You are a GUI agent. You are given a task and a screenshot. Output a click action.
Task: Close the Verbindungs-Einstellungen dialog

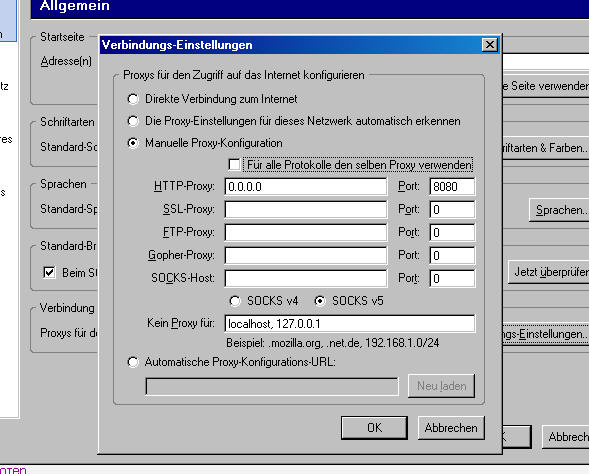pyautogui.click(x=490, y=45)
